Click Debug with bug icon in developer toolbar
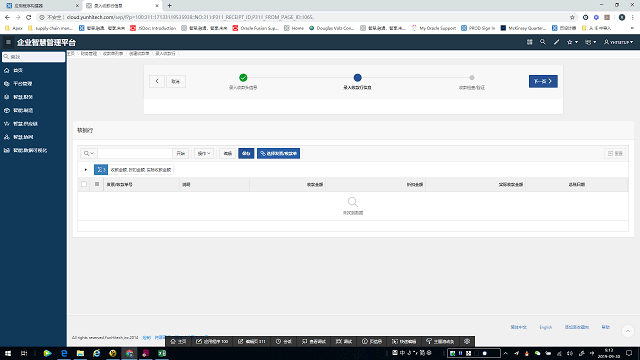This screenshot has width=640, height=360. [x=344, y=341]
